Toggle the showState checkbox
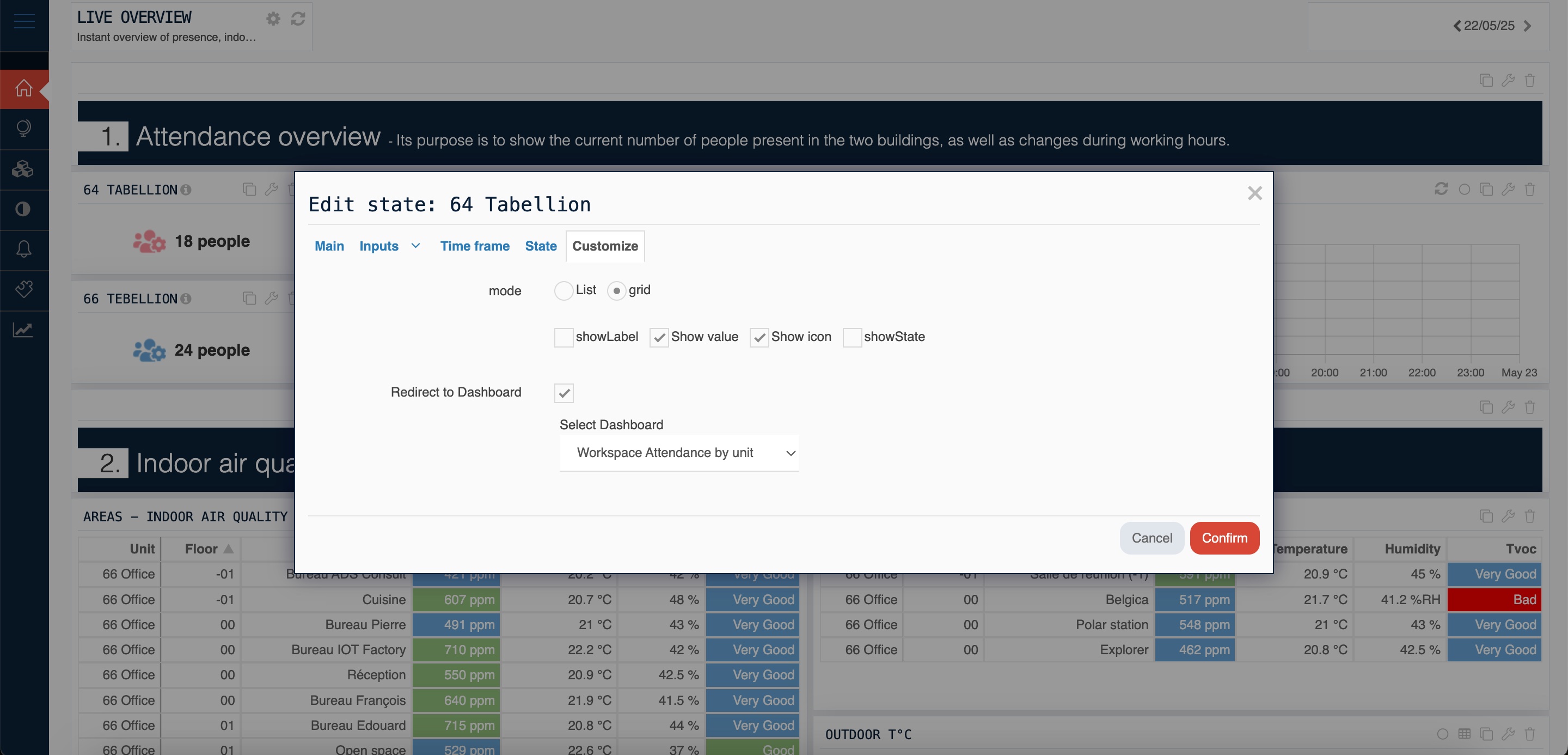 point(852,337)
